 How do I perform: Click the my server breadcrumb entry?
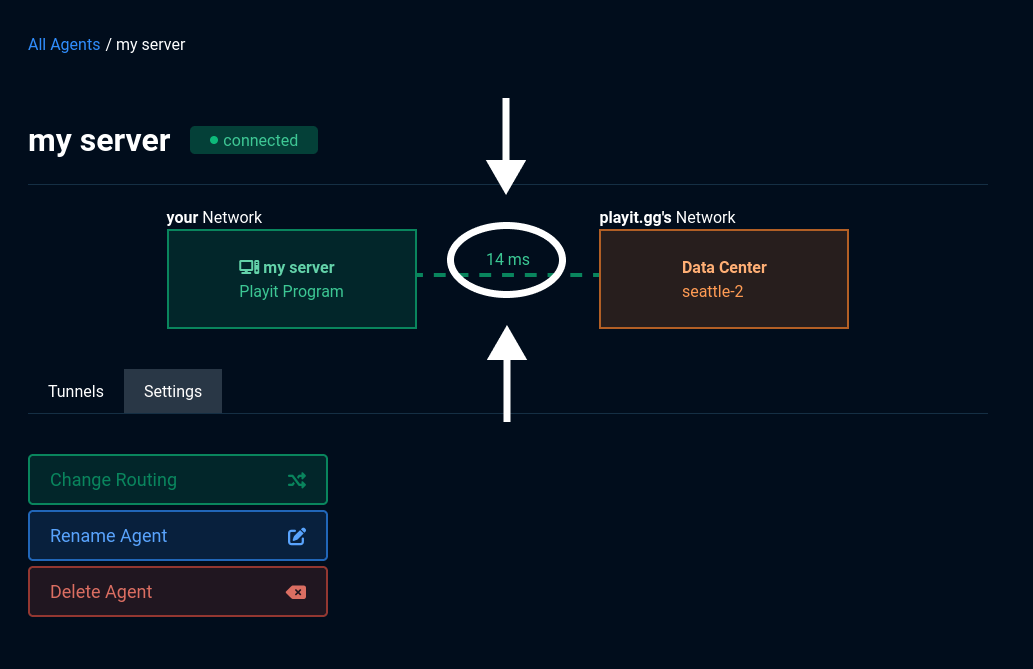pyautogui.click(x=149, y=44)
